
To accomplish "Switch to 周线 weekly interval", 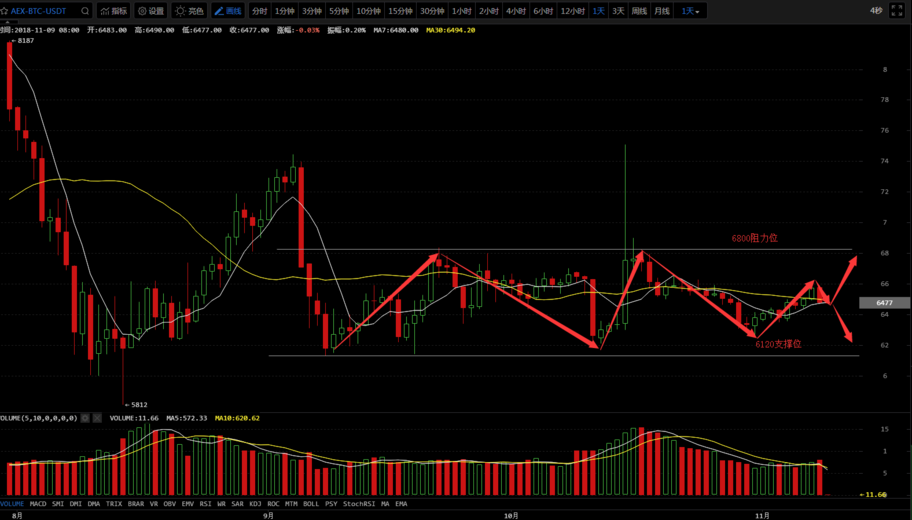I will pyautogui.click(x=639, y=10).
